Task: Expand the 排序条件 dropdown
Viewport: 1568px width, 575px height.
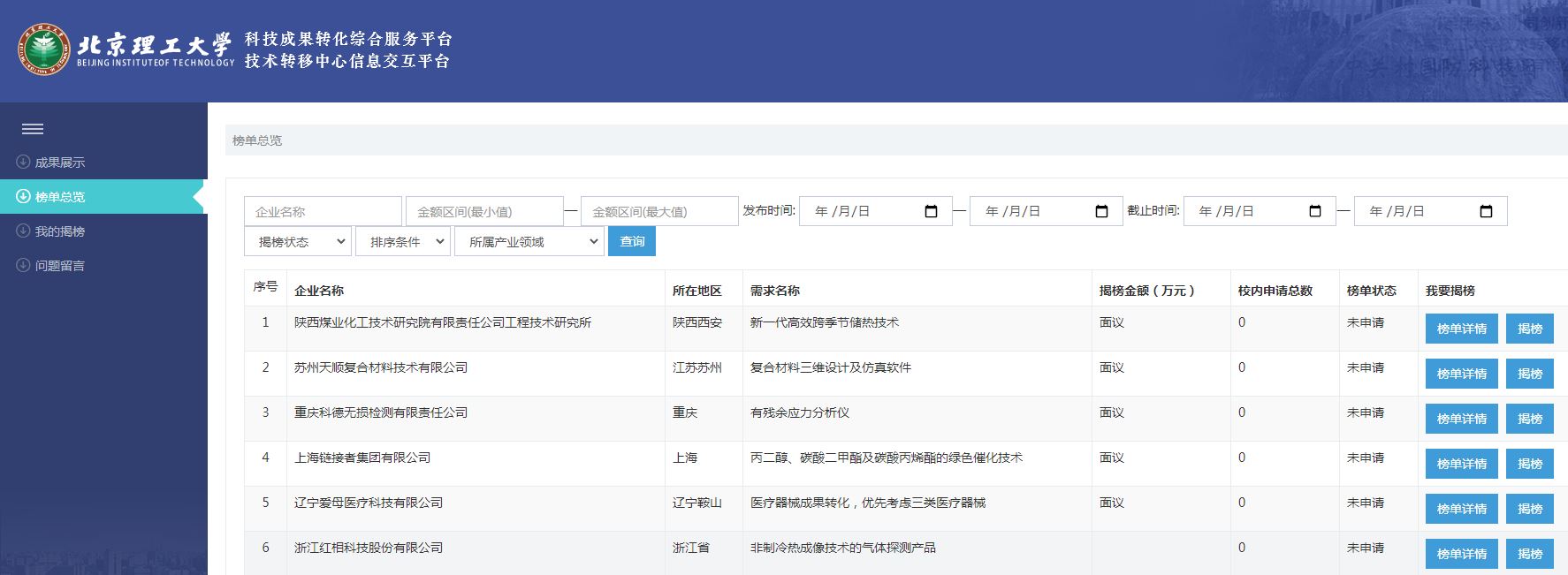Action: [x=402, y=242]
